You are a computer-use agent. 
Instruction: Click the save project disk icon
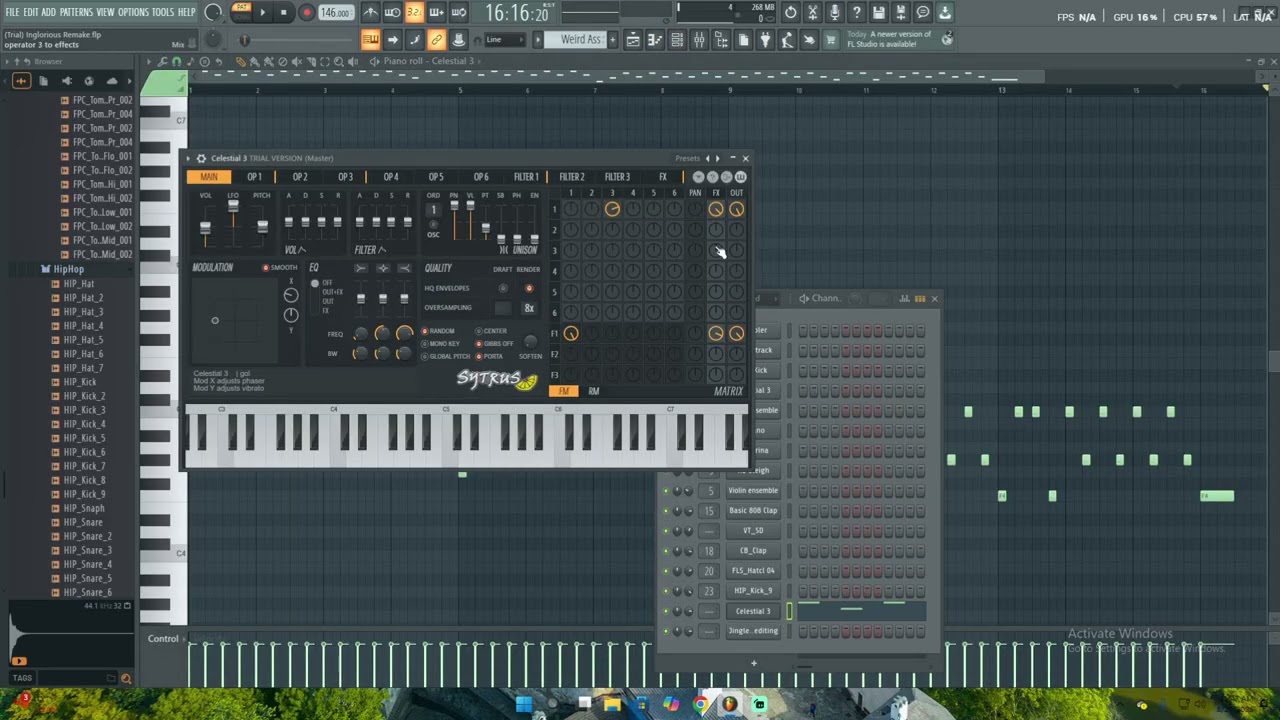point(879,13)
